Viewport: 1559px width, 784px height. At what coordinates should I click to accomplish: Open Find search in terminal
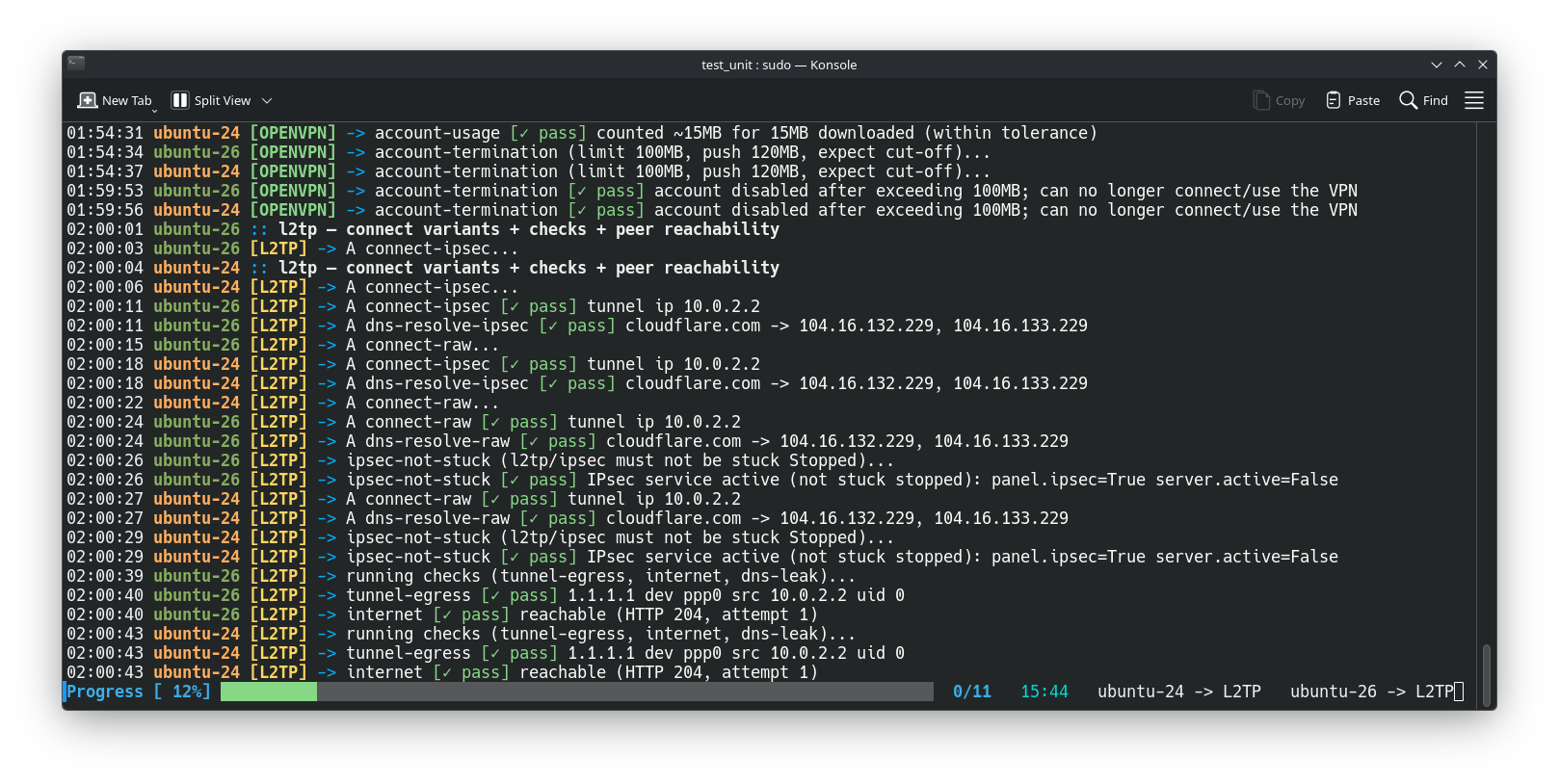click(1423, 100)
